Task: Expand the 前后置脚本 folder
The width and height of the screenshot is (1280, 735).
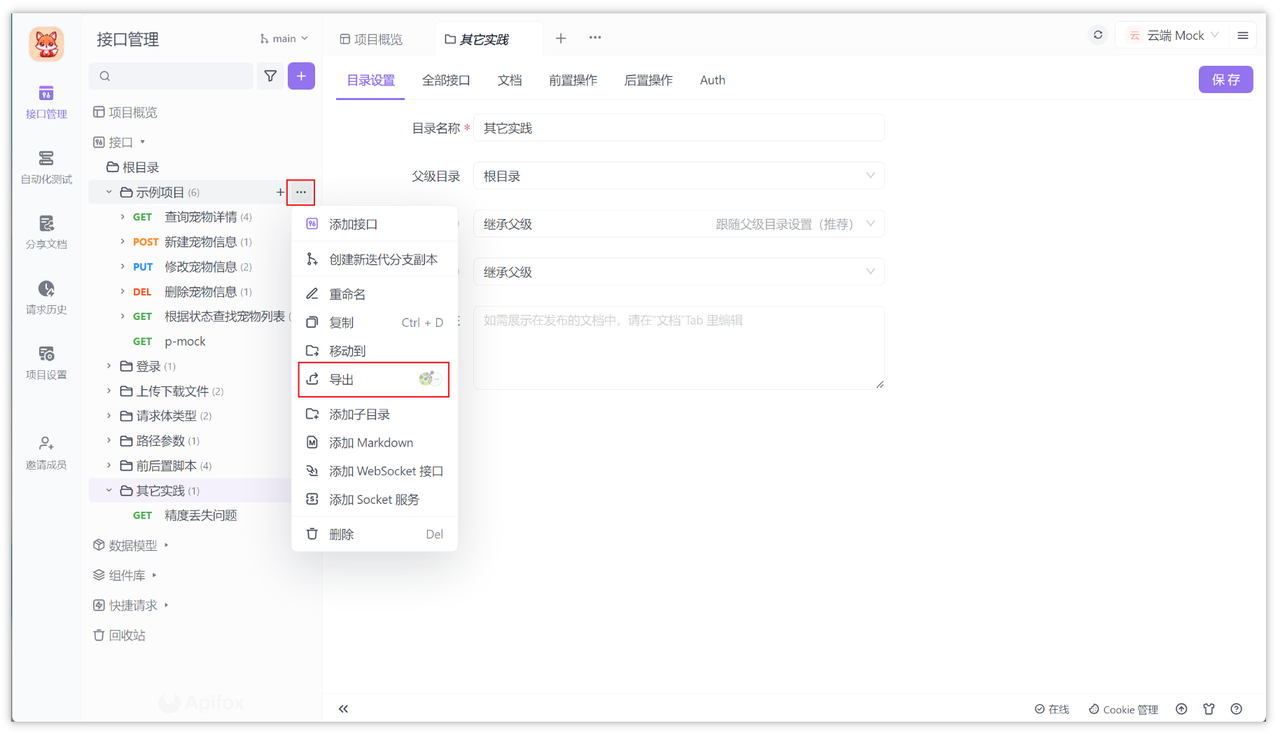Action: point(109,466)
